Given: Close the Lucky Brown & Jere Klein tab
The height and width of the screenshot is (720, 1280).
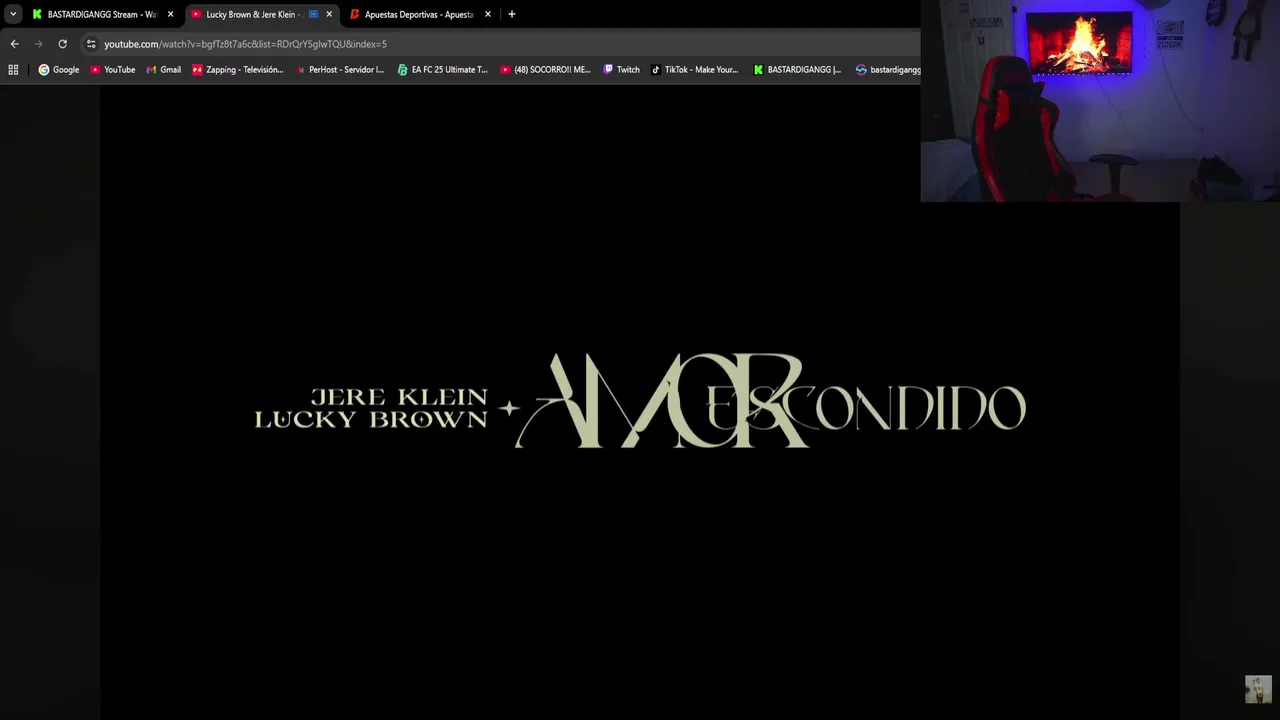Looking at the screenshot, I should [x=329, y=14].
